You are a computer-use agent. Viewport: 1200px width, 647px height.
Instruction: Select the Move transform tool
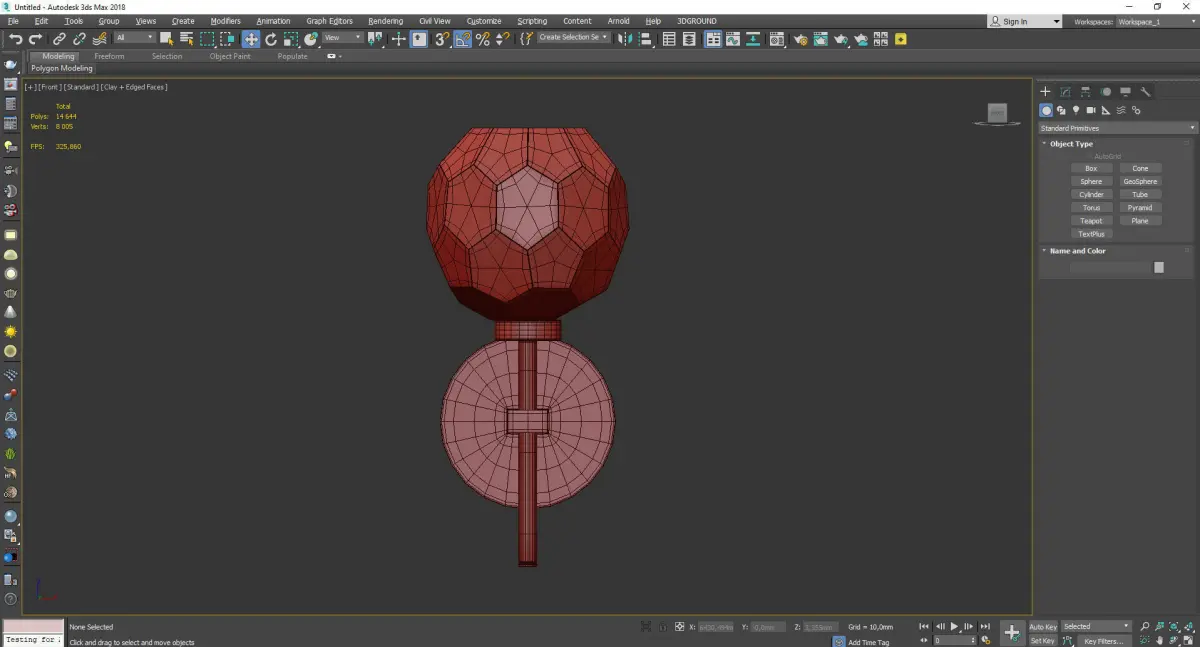[x=250, y=39]
